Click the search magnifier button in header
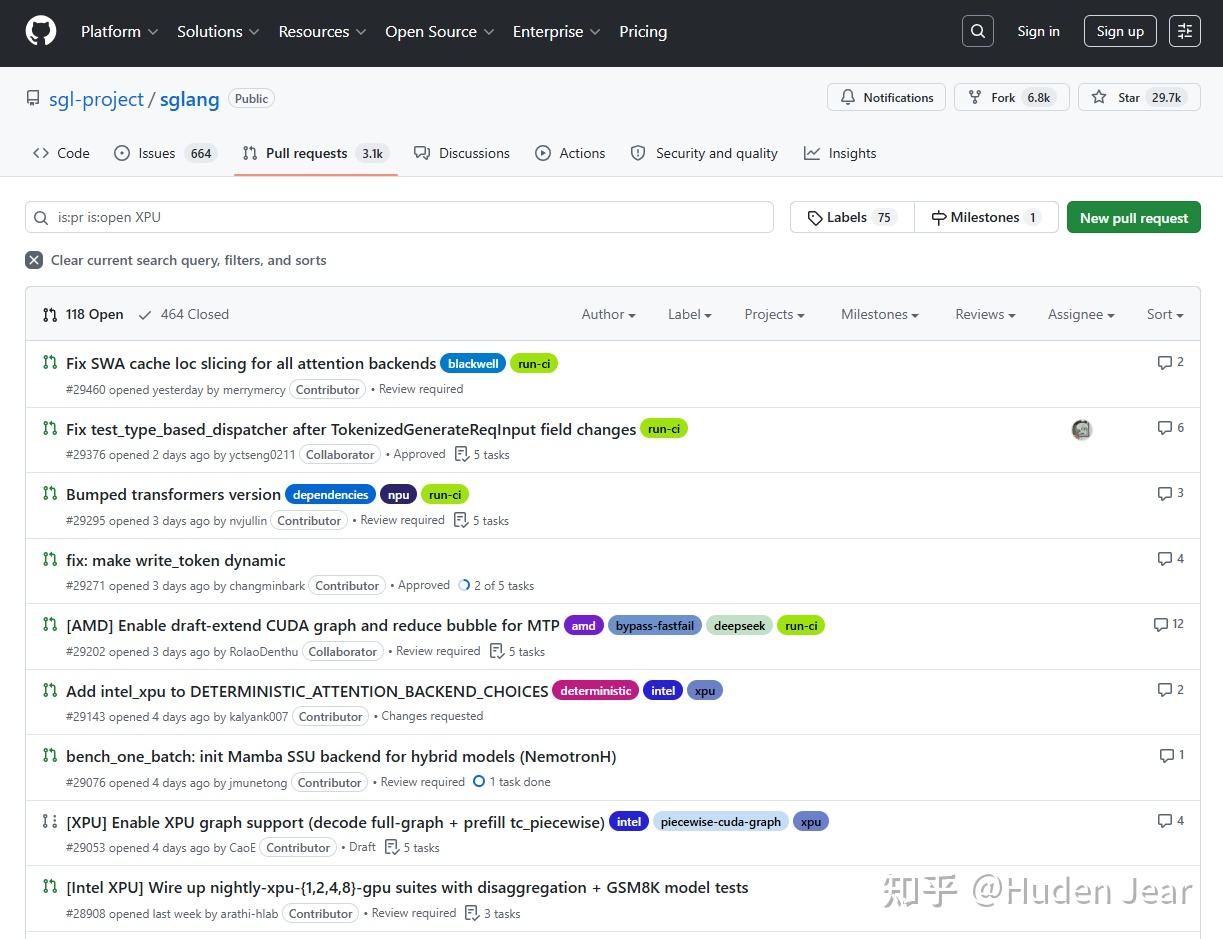The image size is (1223, 939). point(979,31)
